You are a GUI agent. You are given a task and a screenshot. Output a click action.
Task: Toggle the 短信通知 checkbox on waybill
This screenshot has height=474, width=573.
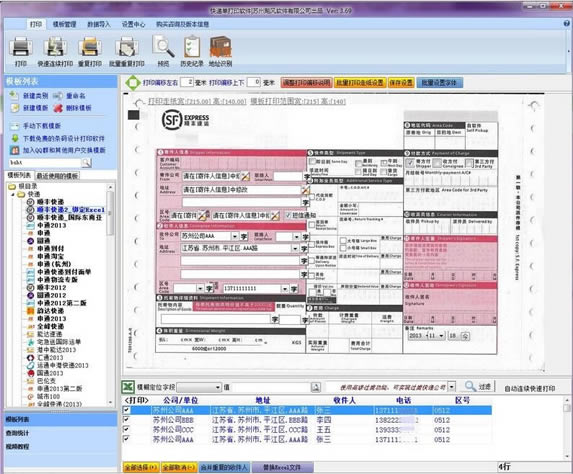coord(288,215)
